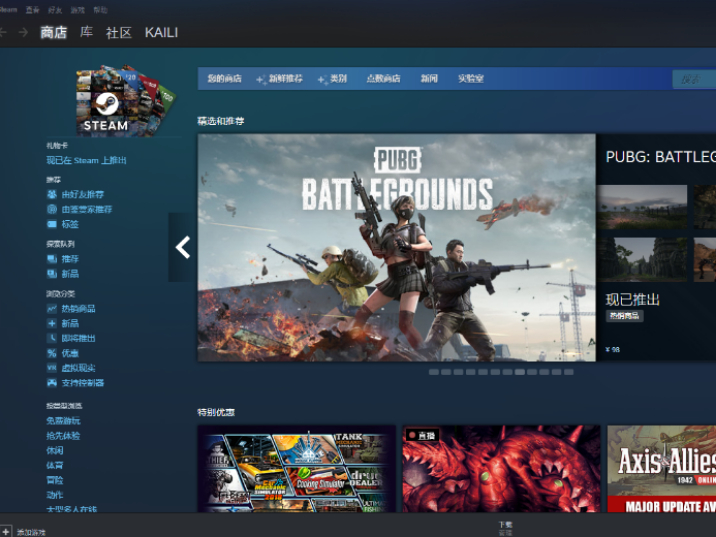716x537 pixels.
Task: Click the chart icon beside 热销商品 in sidebar
Action: pos(52,309)
